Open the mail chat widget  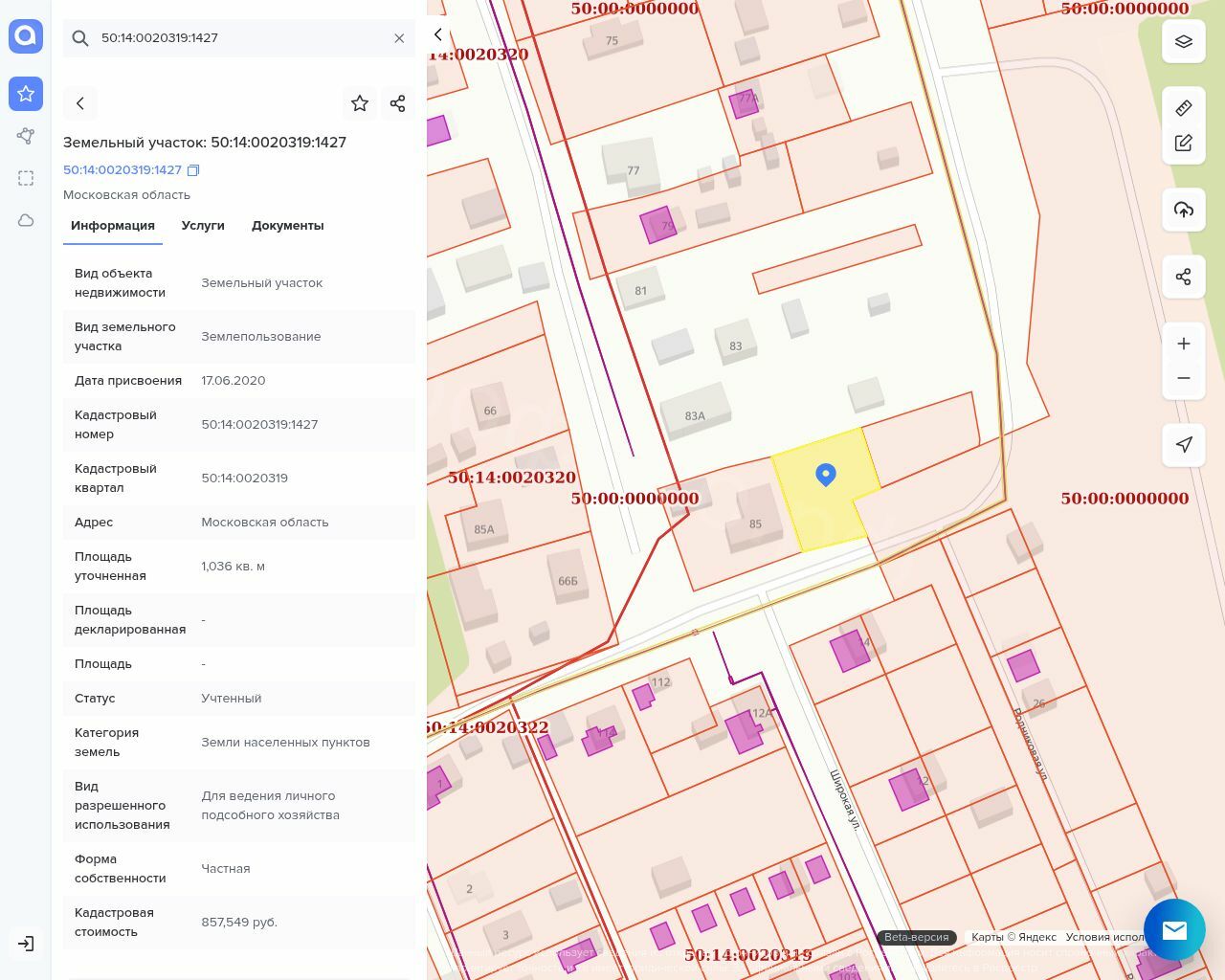click(1173, 929)
